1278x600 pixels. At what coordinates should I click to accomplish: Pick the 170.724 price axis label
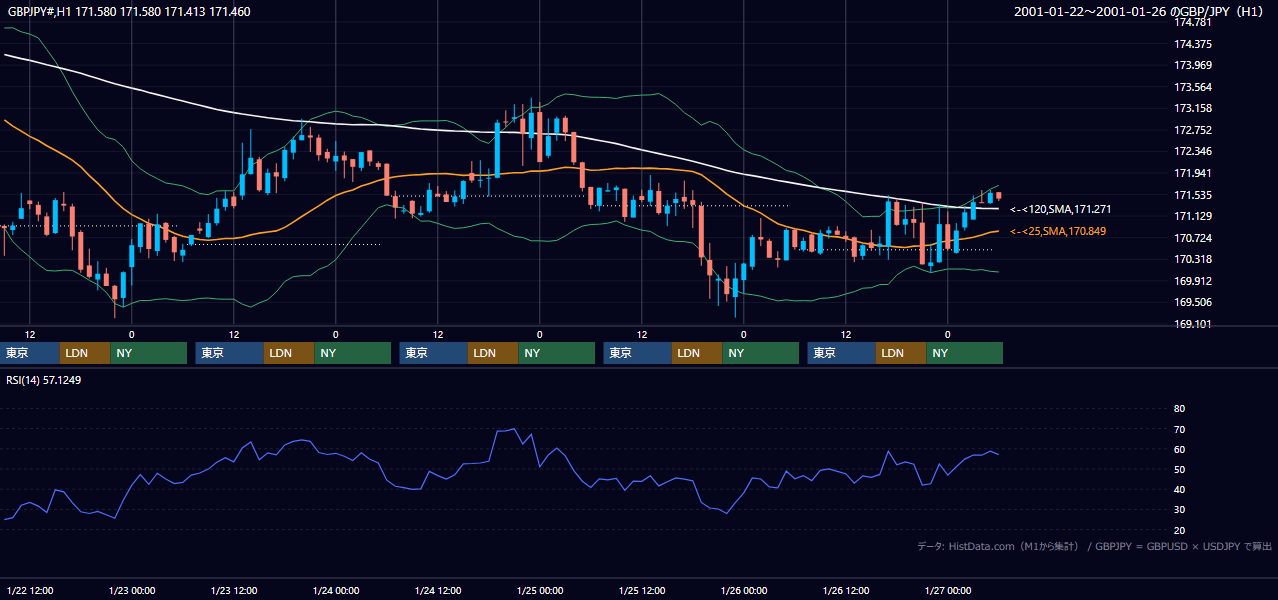click(1192, 238)
